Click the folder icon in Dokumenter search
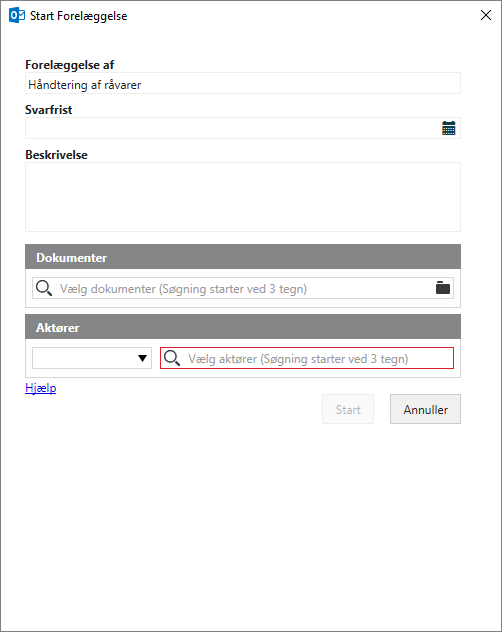 pyautogui.click(x=443, y=288)
